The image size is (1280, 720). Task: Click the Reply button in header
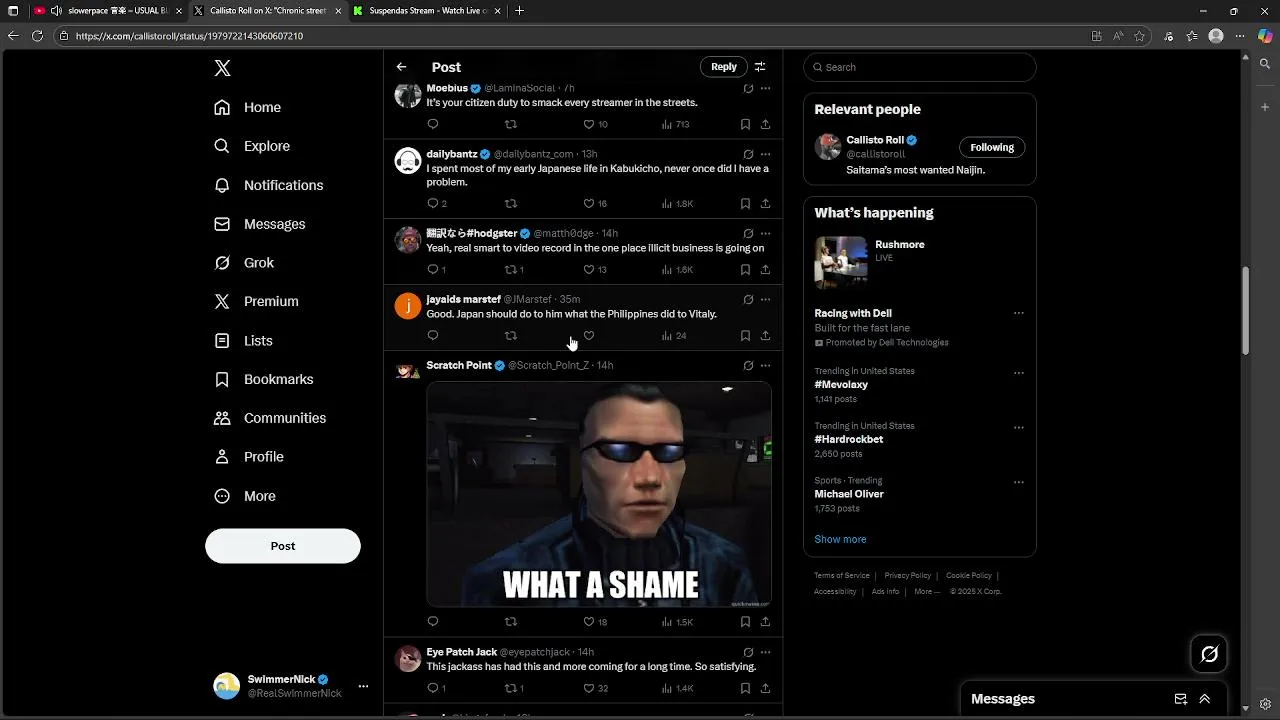pyautogui.click(x=724, y=67)
